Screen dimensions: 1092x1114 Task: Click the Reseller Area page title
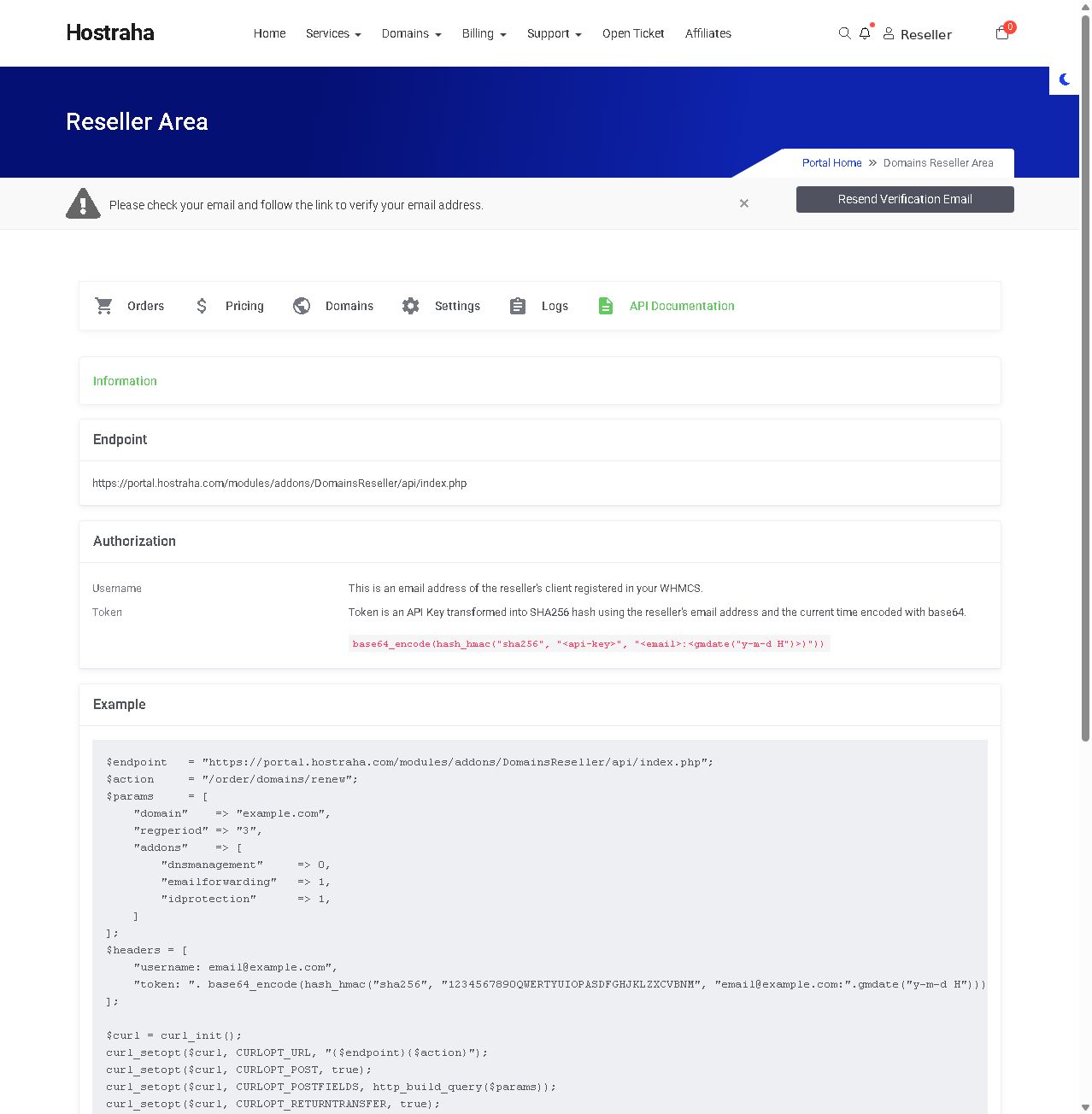pyautogui.click(x=137, y=121)
